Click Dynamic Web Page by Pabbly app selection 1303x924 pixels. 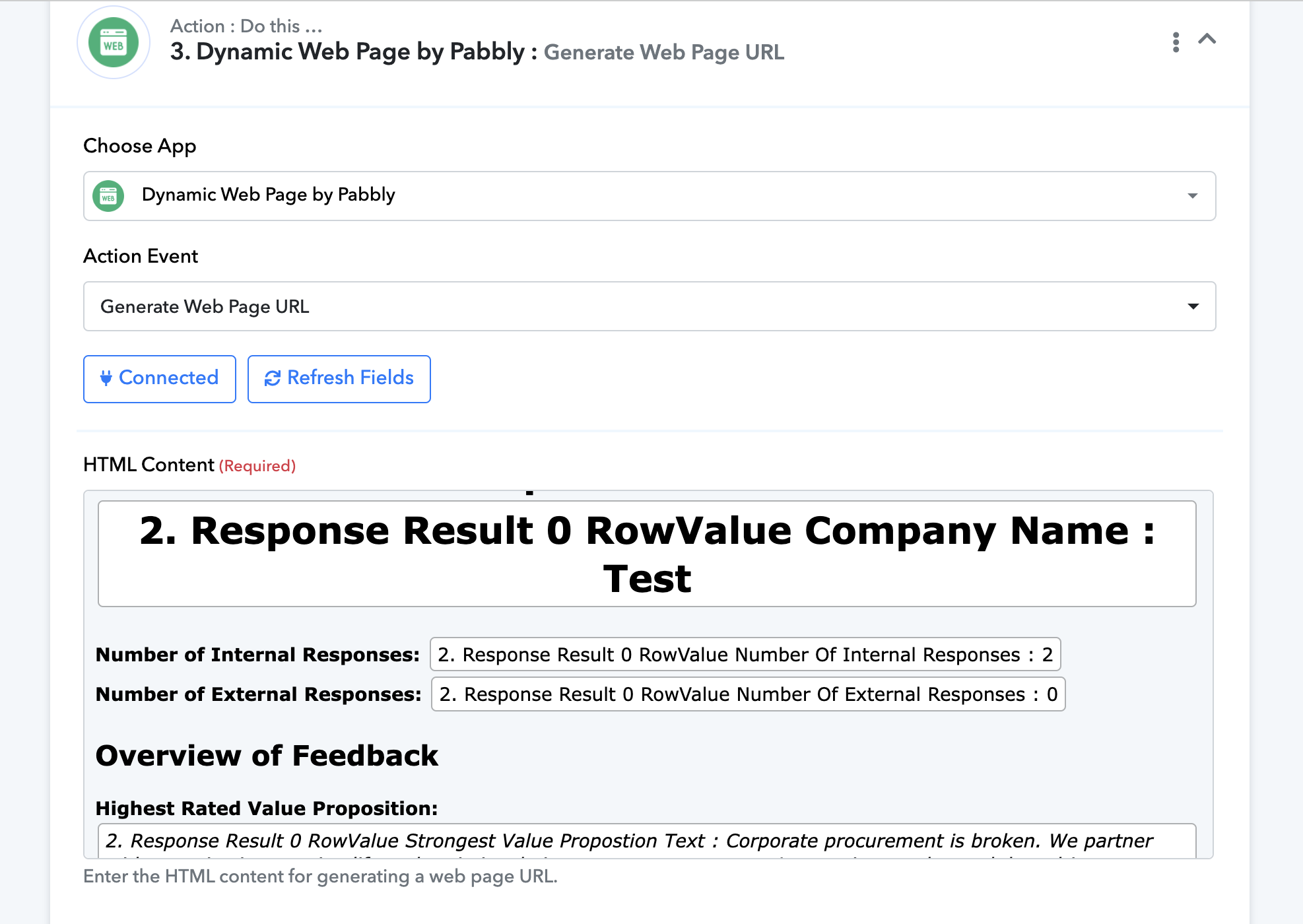coord(268,195)
